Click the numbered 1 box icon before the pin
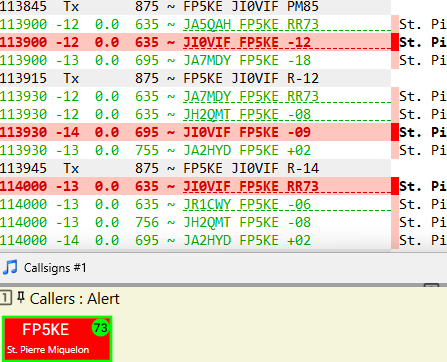Screen dimensions: 447x362 (5, 298)
